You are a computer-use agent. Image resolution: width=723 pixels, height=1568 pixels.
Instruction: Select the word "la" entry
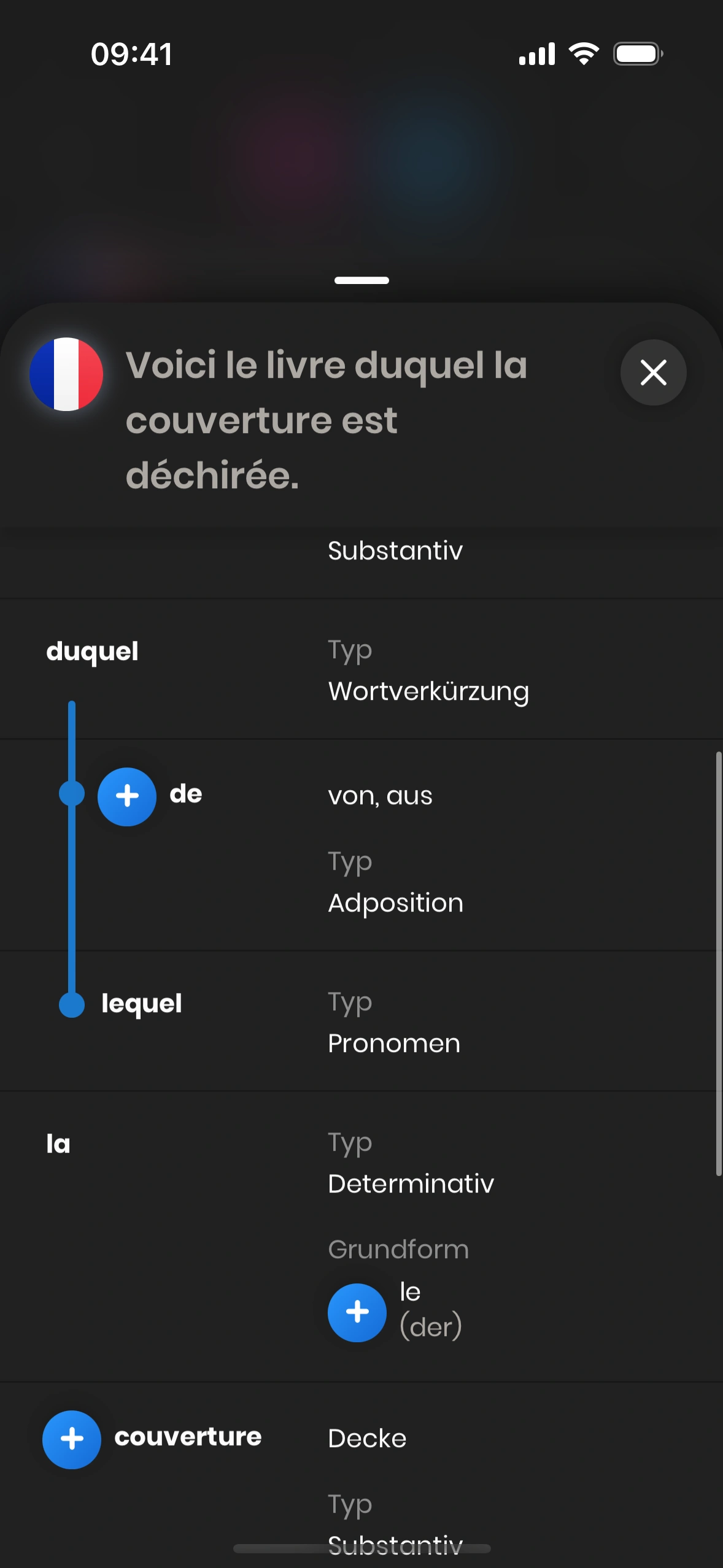click(58, 1144)
